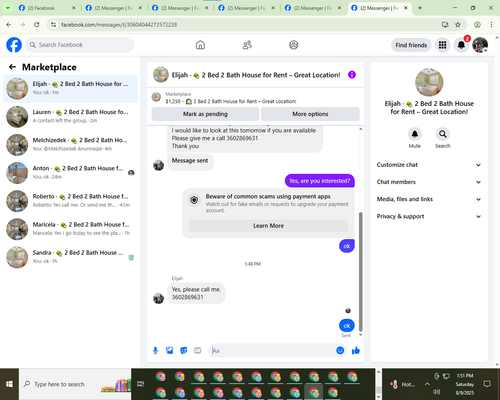The image size is (500, 400).
Task: Expand Chat members section
Action: pyautogui.click(x=429, y=182)
